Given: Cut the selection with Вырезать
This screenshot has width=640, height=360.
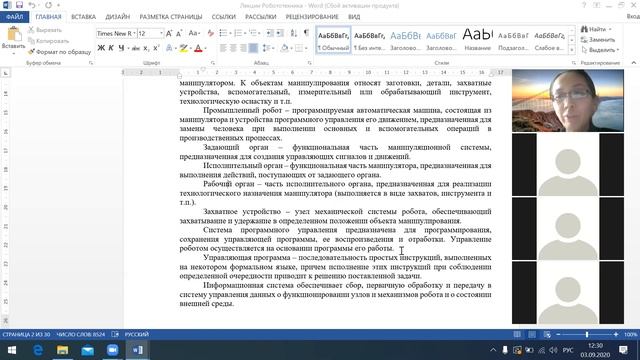Looking at the screenshot, I should (45, 30).
